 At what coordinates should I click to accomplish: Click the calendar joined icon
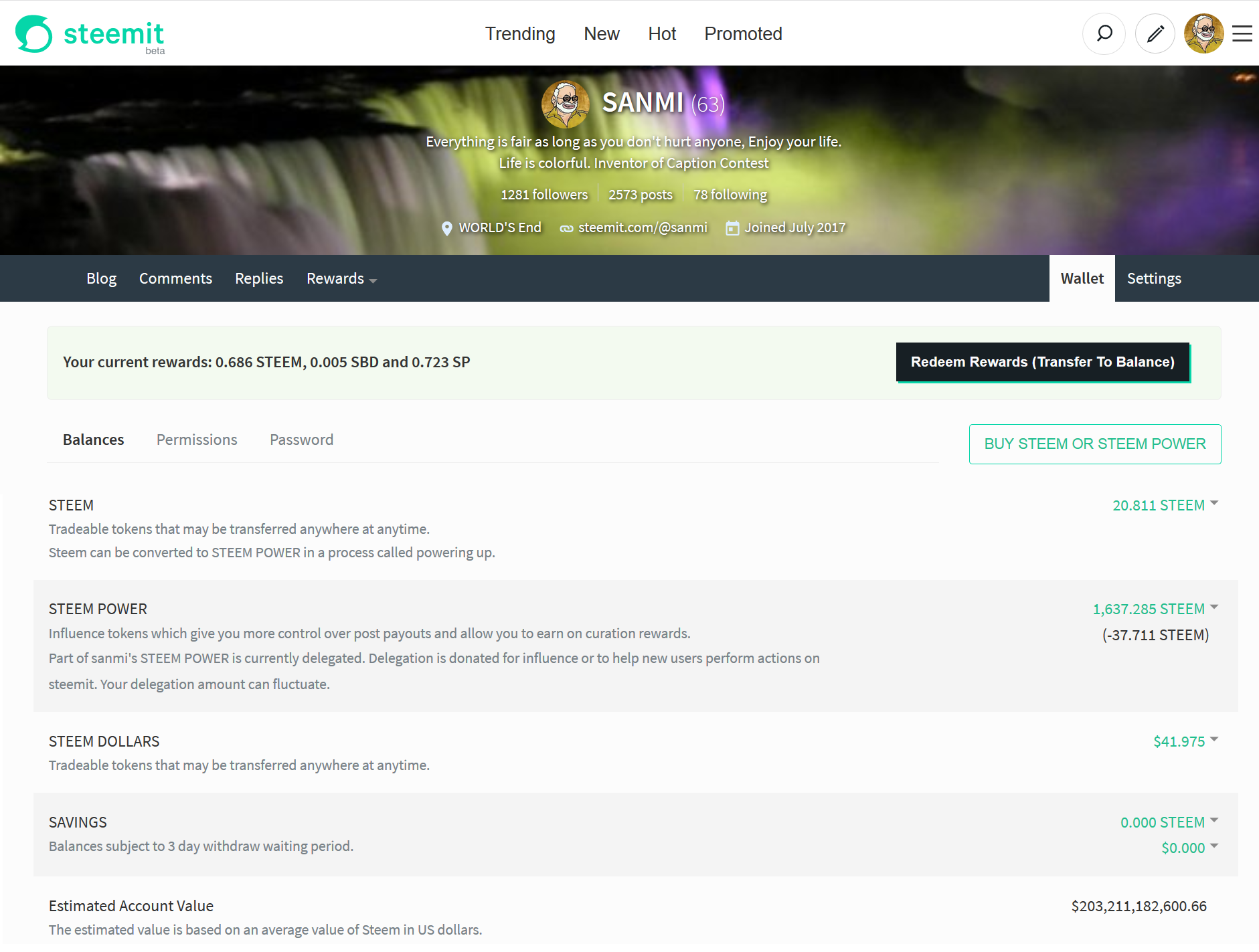coord(733,228)
